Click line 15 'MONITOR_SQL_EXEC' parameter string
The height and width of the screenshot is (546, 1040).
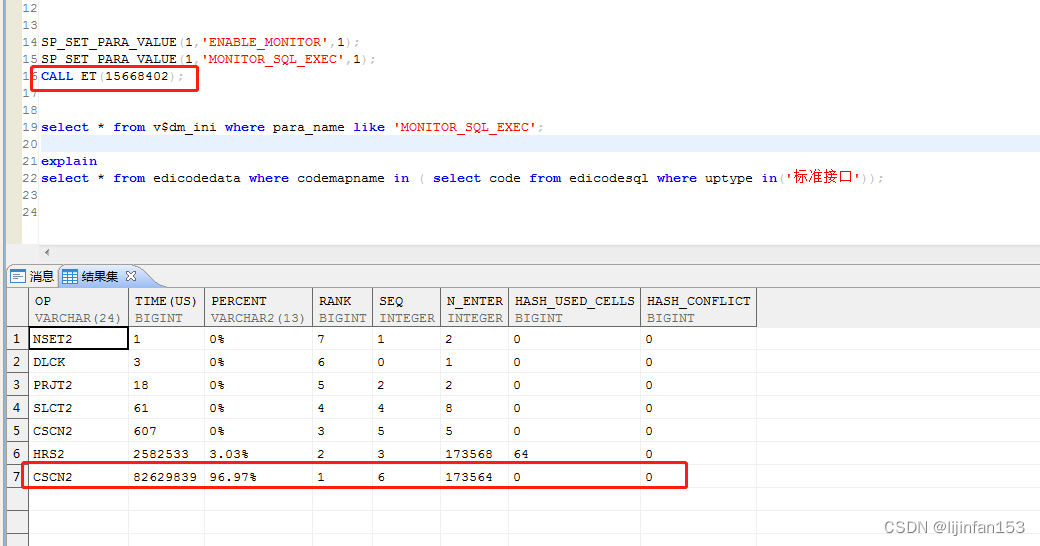pyautogui.click(x=273, y=60)
